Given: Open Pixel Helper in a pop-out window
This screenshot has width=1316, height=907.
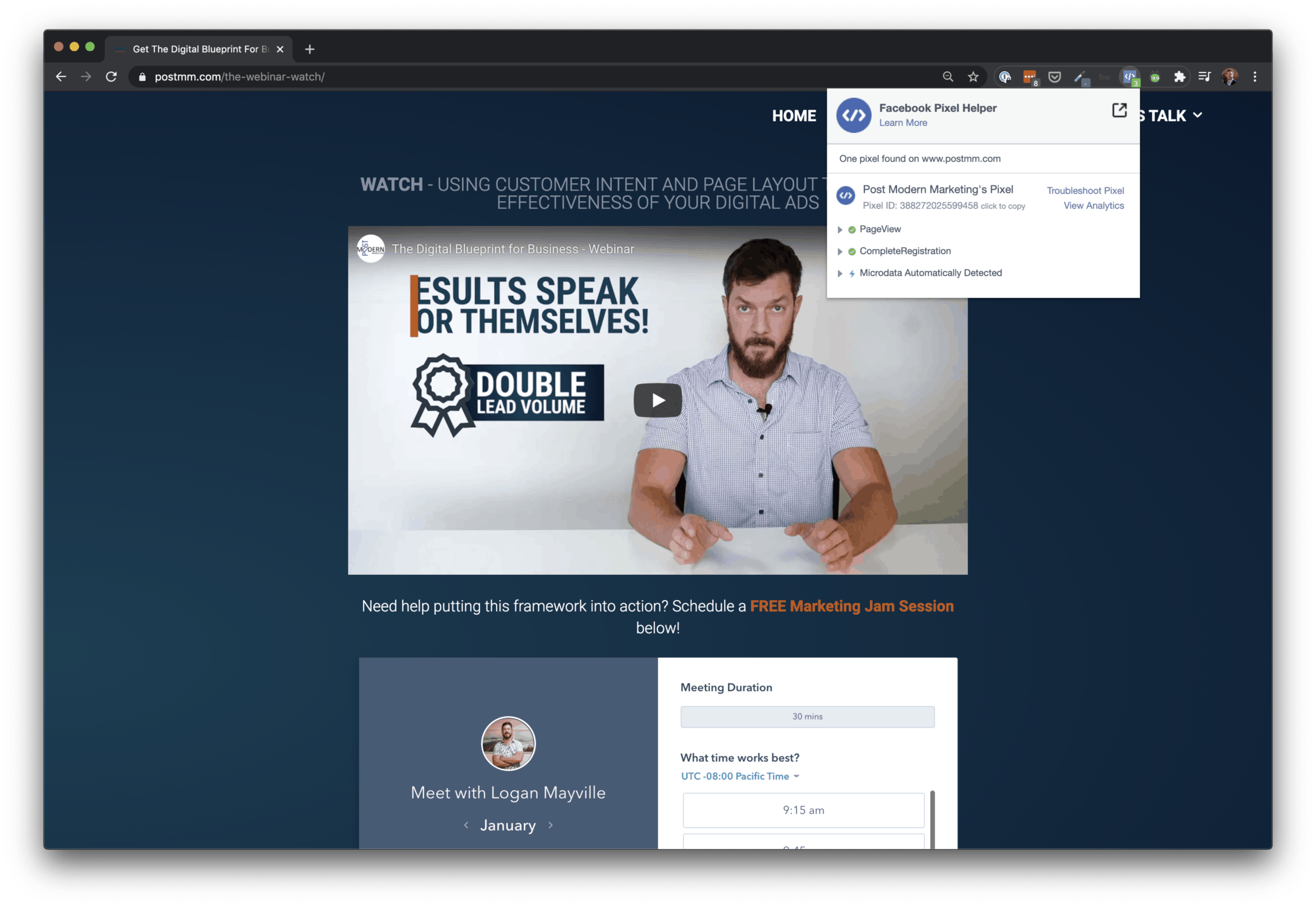Looking at the screenshot, I should pos(1119,110).
